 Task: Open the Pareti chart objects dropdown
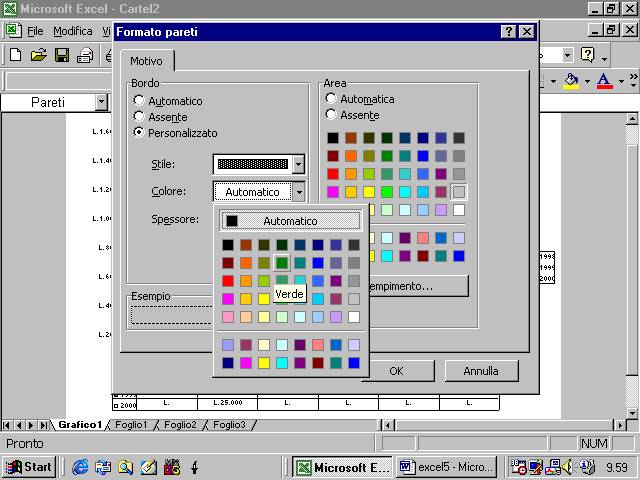102,102
